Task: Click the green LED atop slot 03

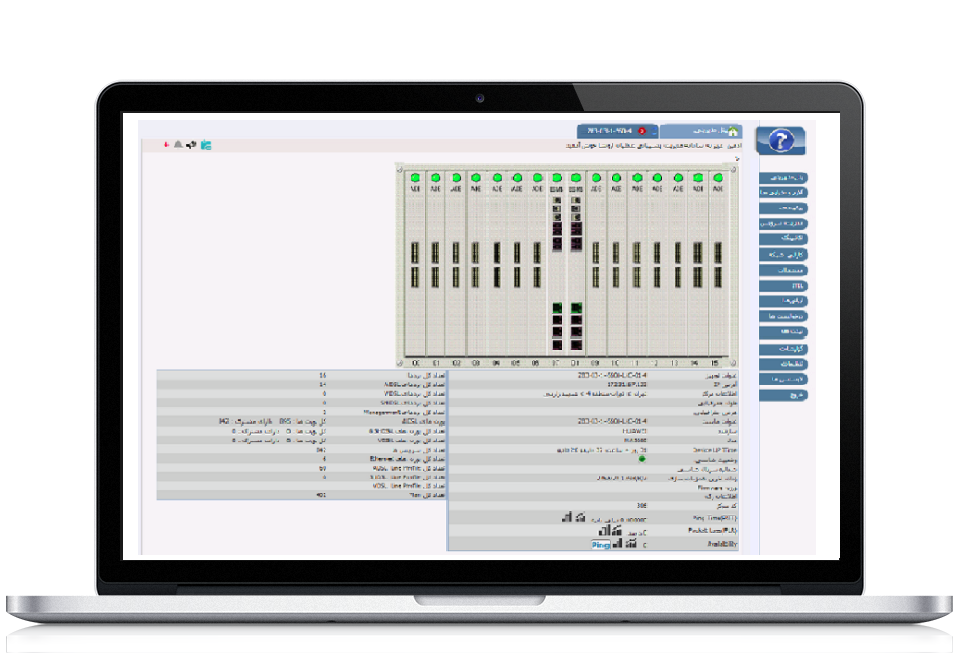Action: (476, 178)
